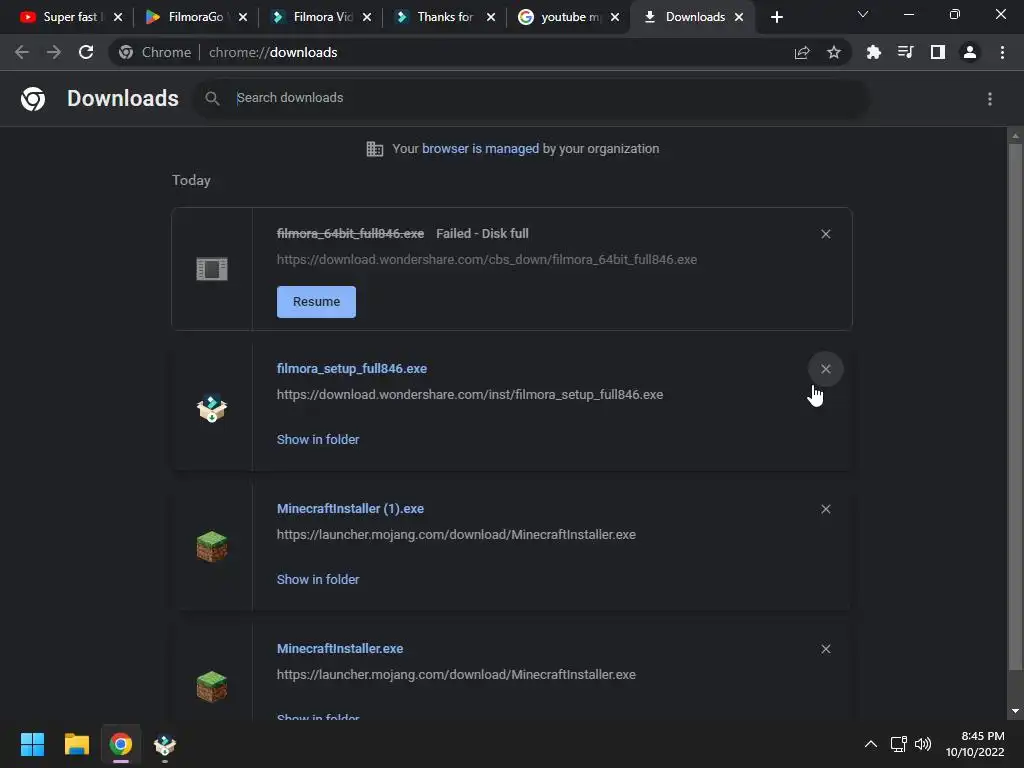Click the share page icon in address bar
This screenshot has width=1024, height=768.
802,52
